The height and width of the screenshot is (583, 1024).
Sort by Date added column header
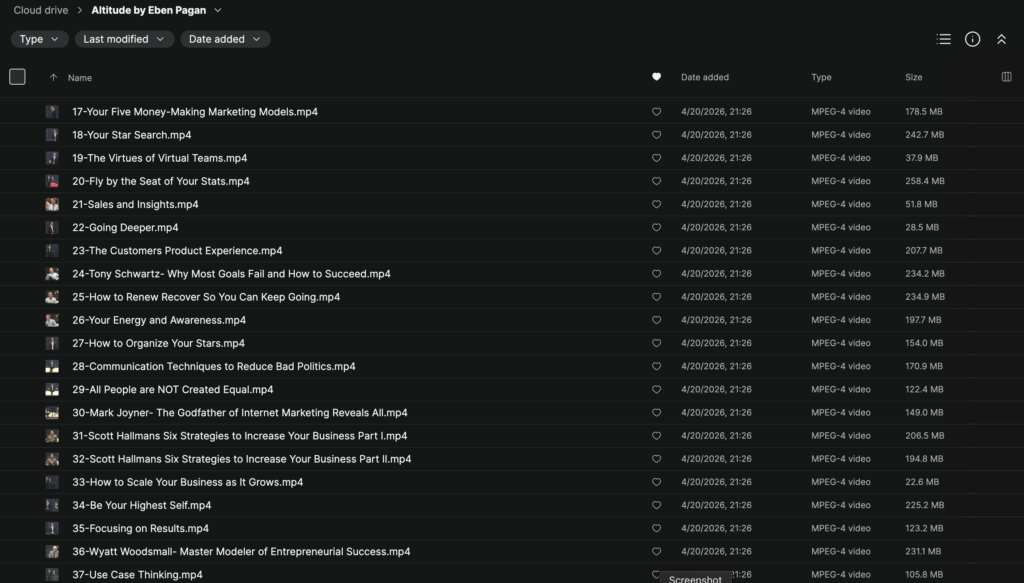705,77
